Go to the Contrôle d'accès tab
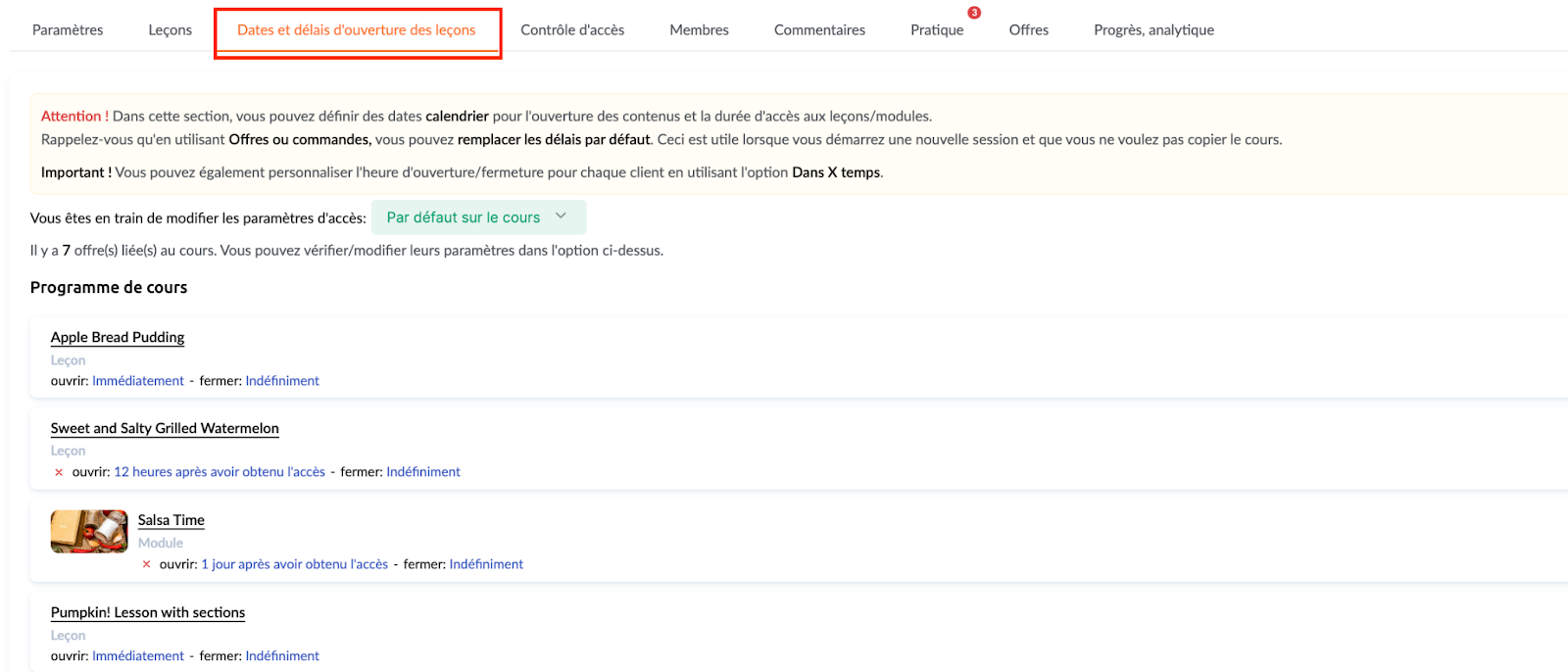The image size is (1568, 672). pos(572,30)
